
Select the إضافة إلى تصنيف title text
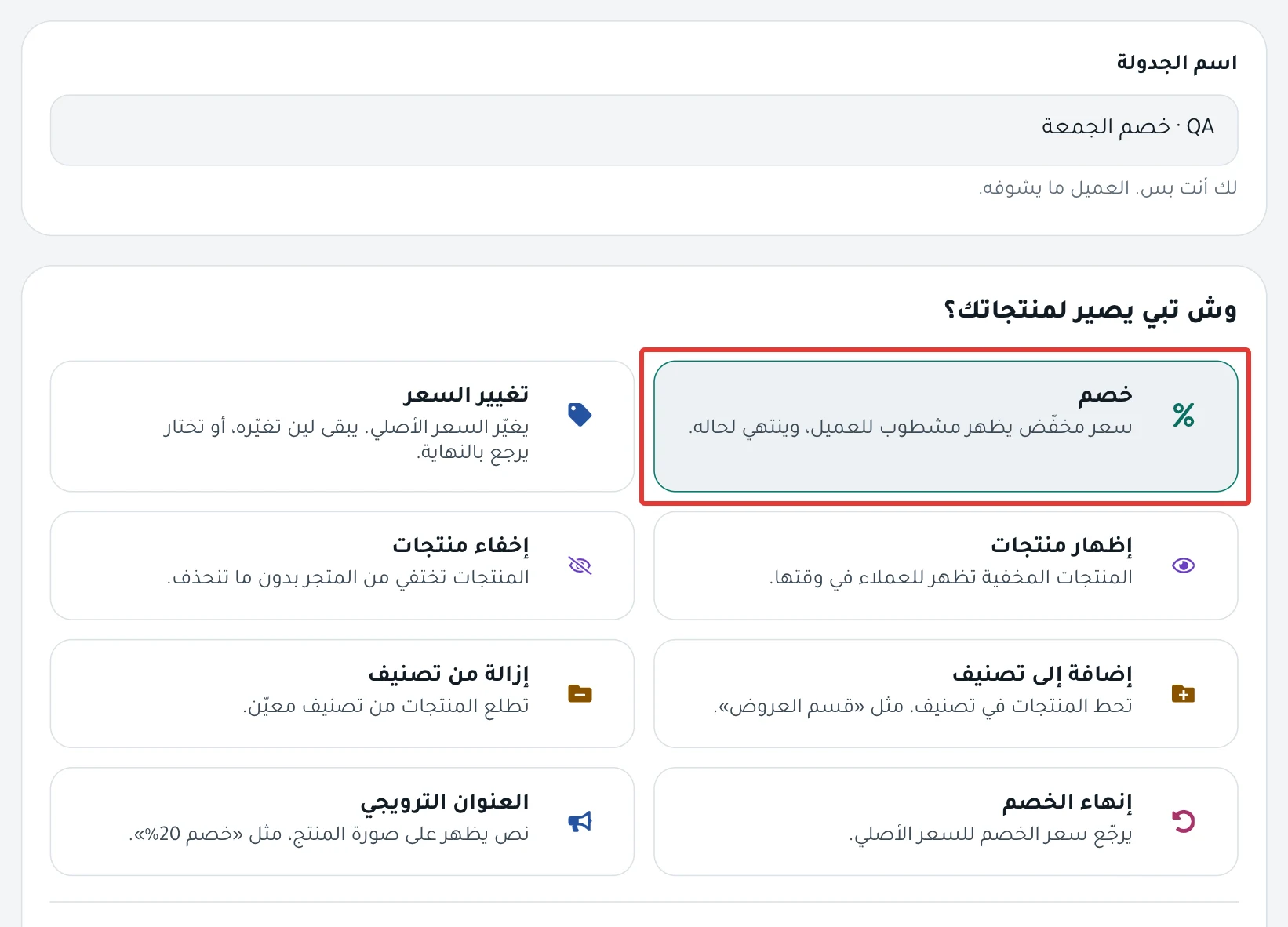(x=1042, y=673)
